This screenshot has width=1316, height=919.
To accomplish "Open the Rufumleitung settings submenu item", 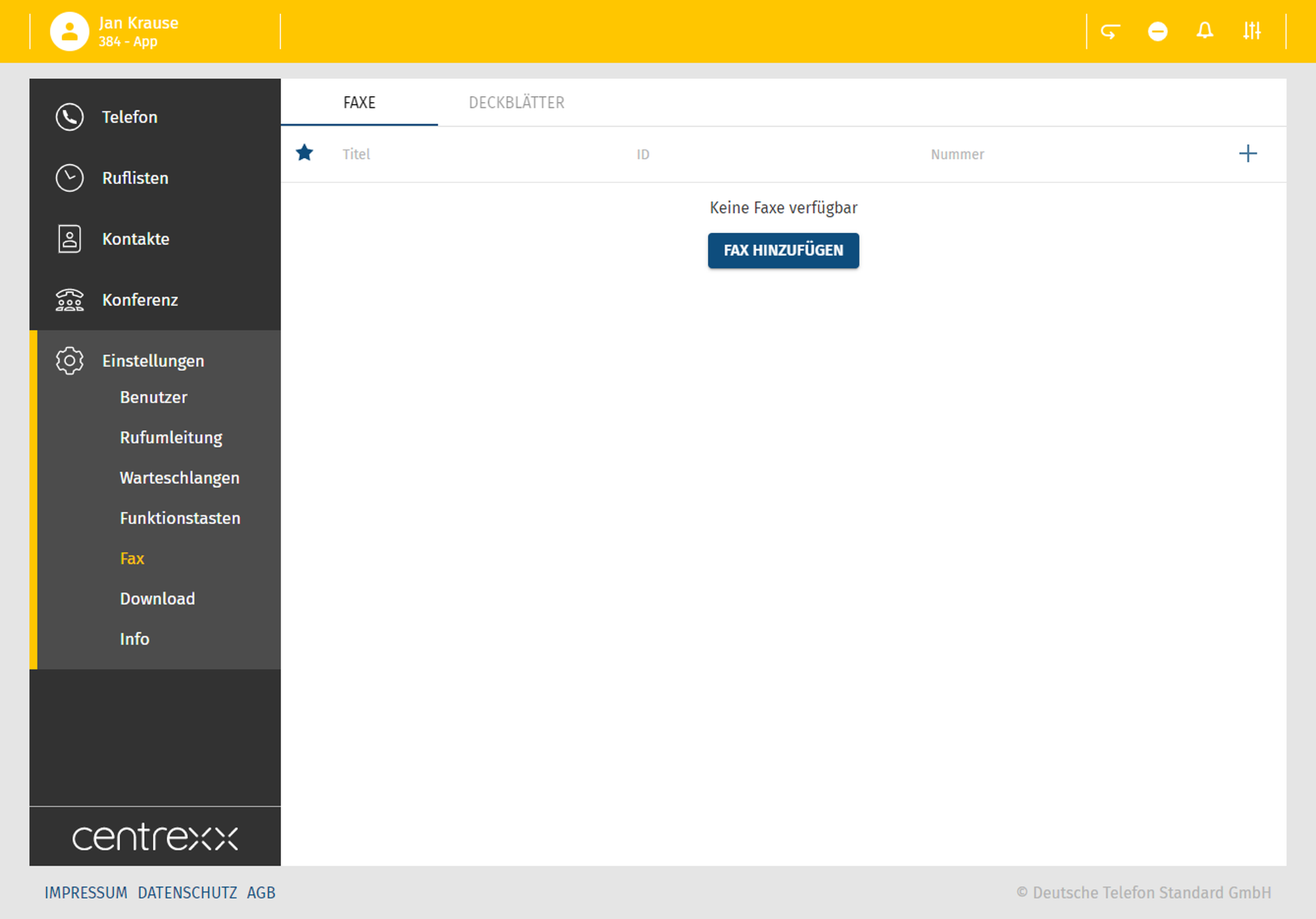I will 171,438.
